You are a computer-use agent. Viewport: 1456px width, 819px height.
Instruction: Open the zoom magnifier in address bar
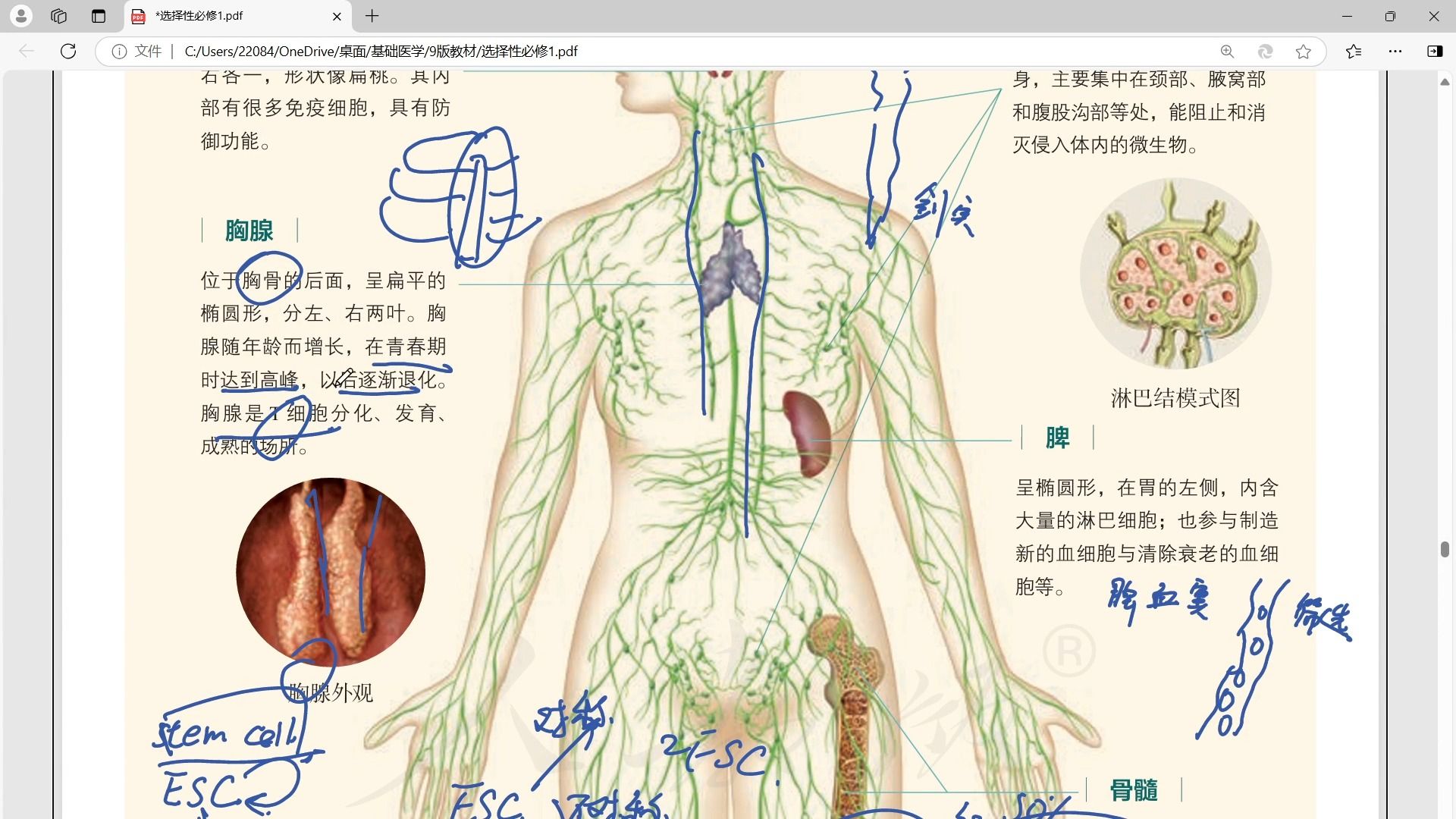tap(1227, 51)
